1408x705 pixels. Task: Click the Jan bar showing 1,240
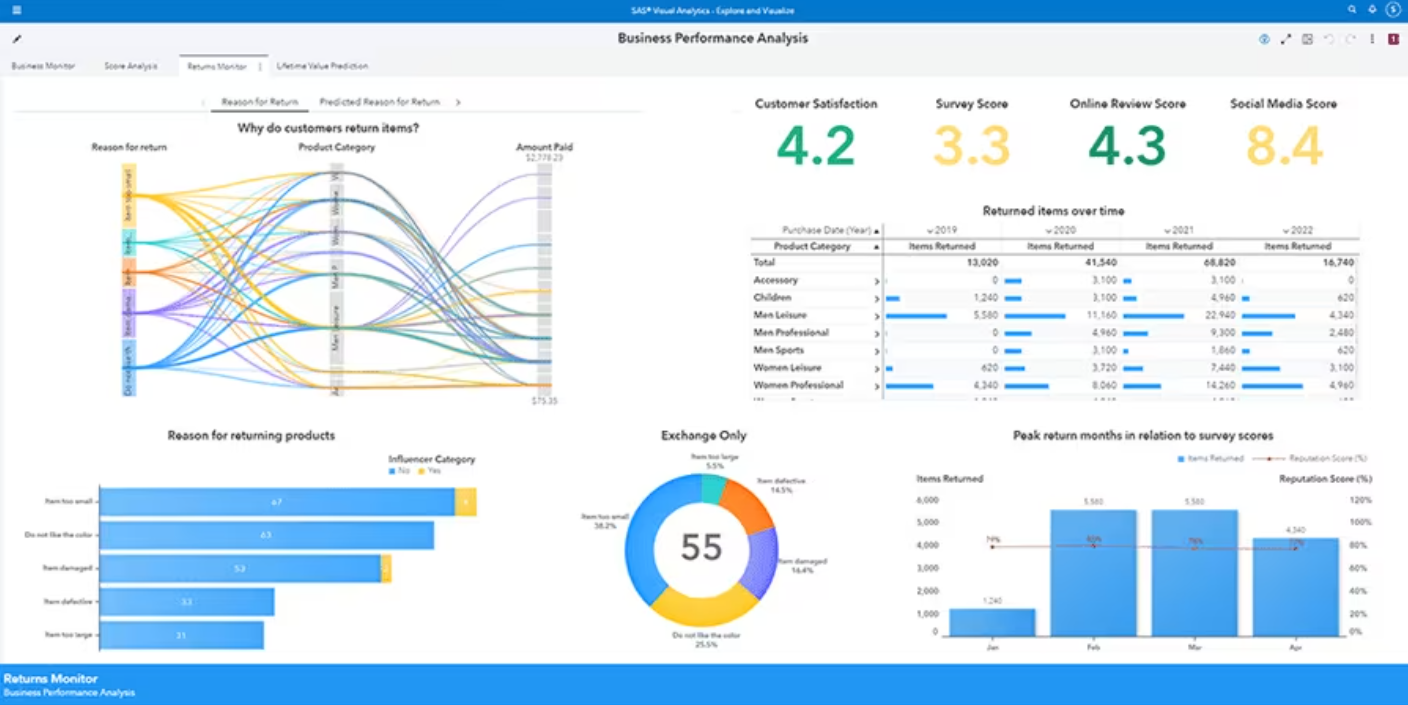tap(992, 622)
